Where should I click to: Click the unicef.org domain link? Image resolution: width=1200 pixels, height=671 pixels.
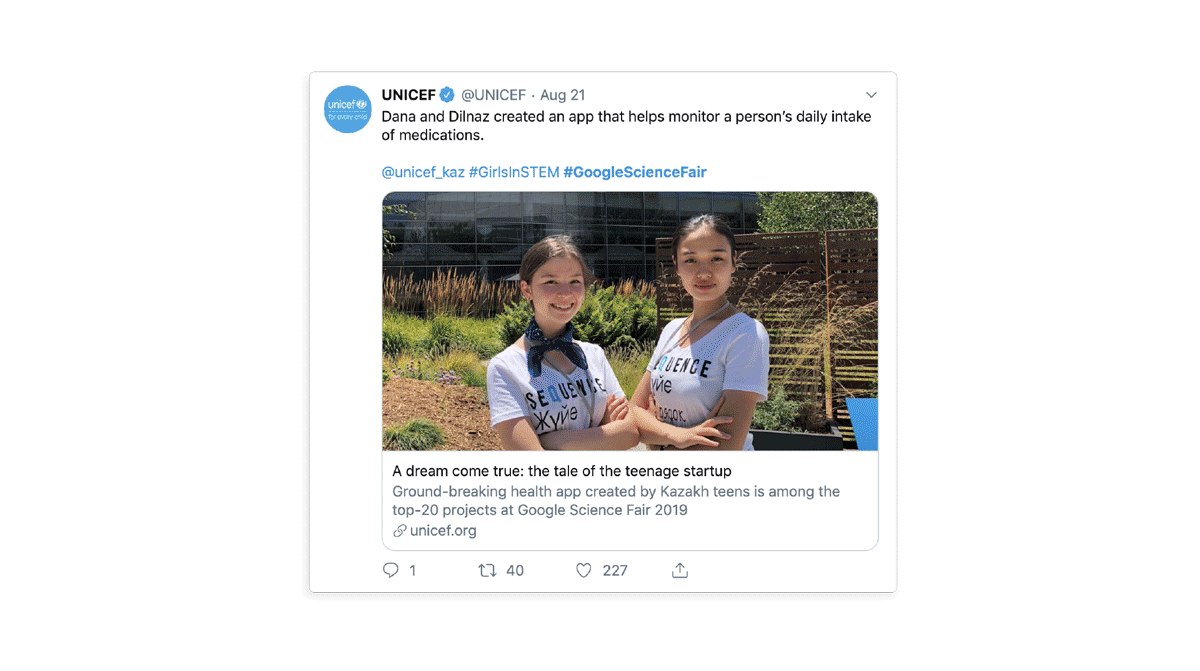click(443, 531)
